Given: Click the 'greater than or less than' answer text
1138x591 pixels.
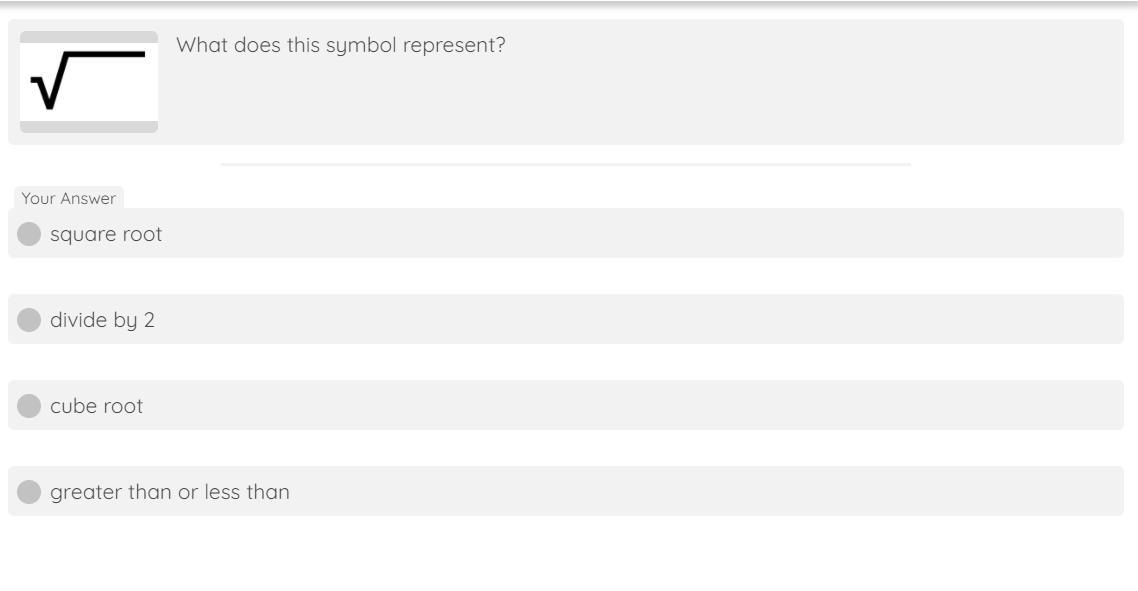Looking at the screenshot, I should [x=170, y=492].
